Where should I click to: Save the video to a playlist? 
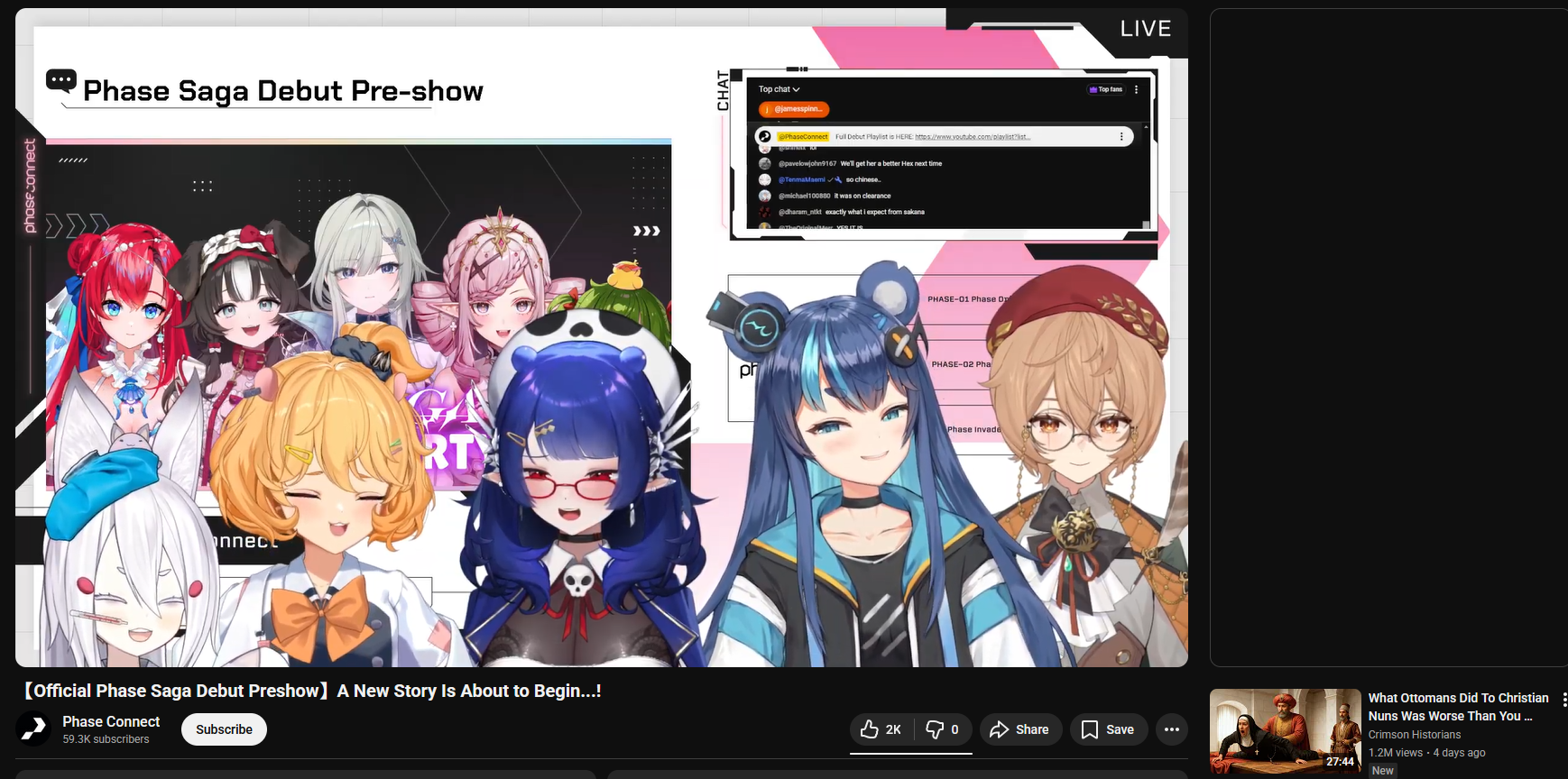(x=1109, y=729)
